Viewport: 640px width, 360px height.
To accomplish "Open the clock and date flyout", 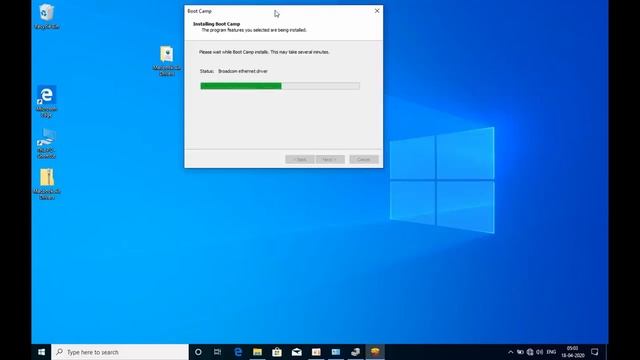I will click(572, 352).
